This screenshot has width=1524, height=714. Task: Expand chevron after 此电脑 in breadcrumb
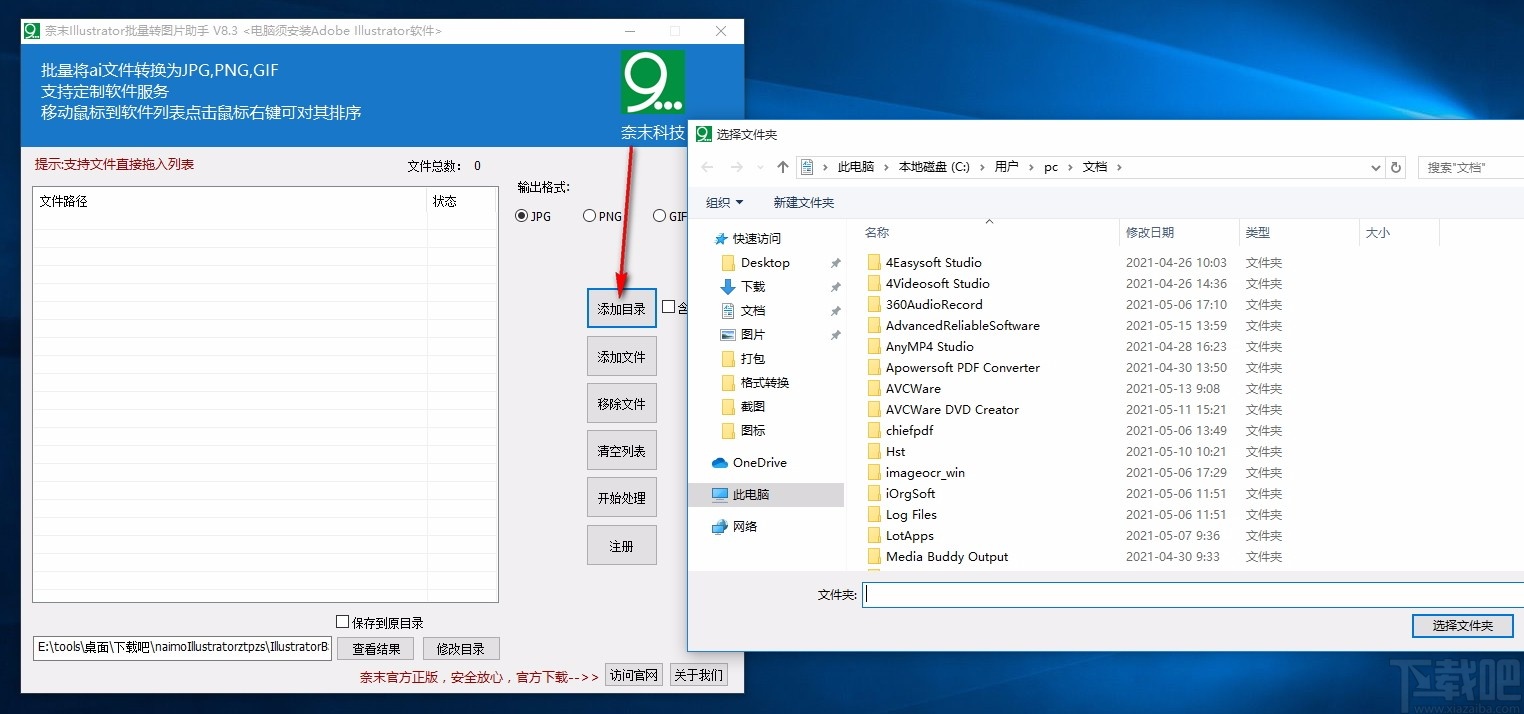tap(886, 167)
